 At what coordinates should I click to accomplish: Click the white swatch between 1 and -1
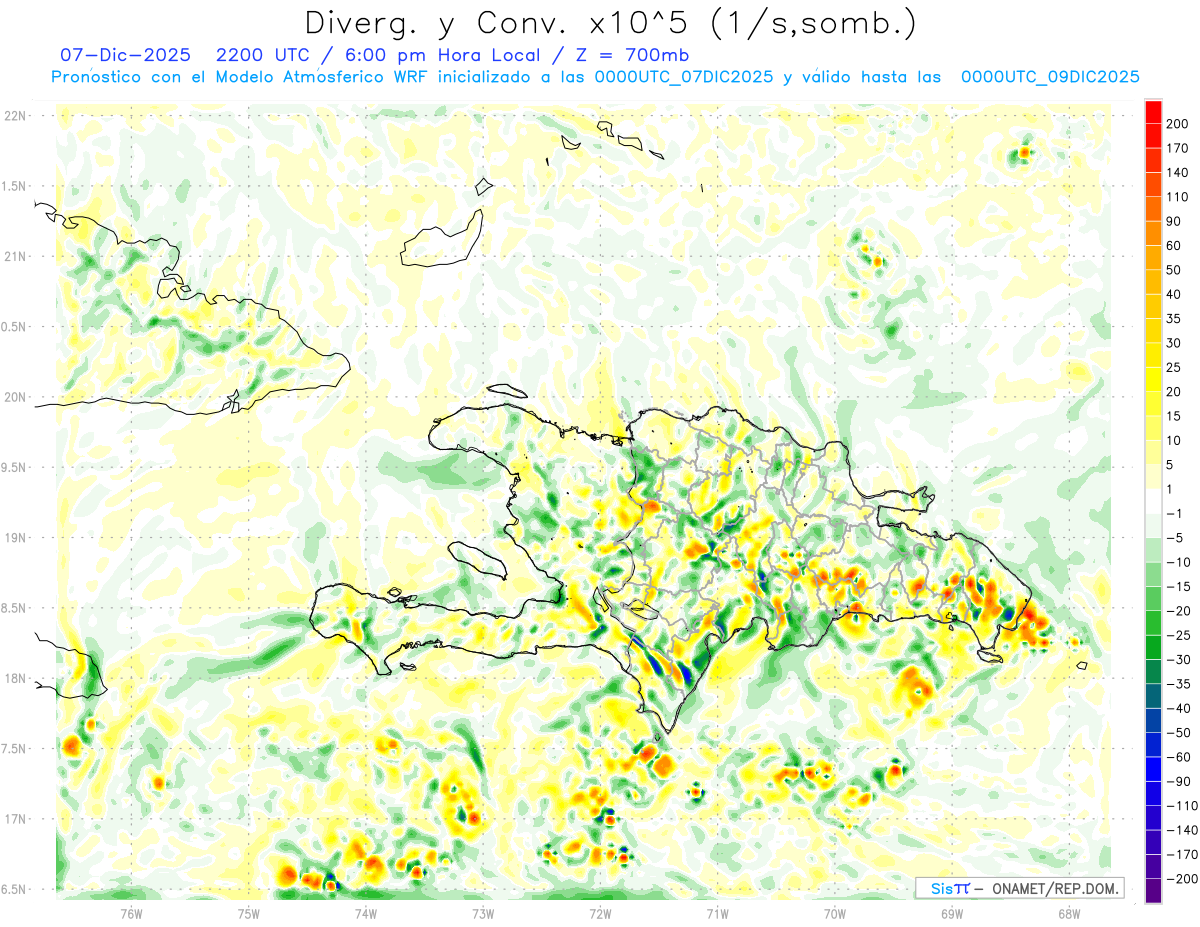click(x=1153, y=501)
